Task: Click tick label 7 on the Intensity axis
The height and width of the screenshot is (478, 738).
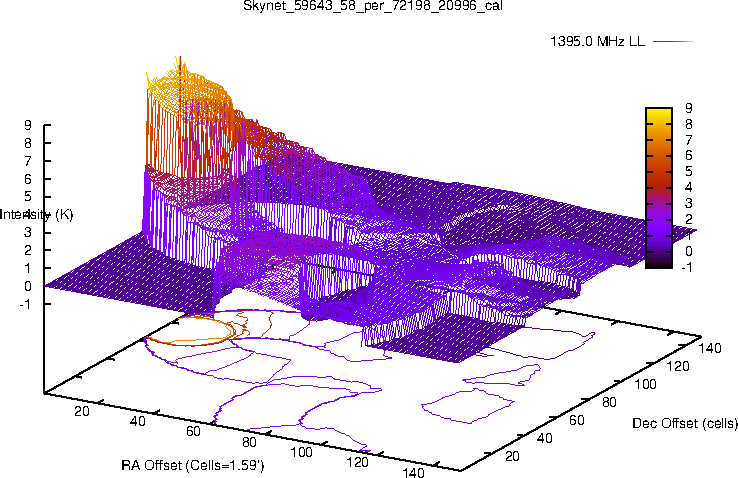Action: [28, 161]
